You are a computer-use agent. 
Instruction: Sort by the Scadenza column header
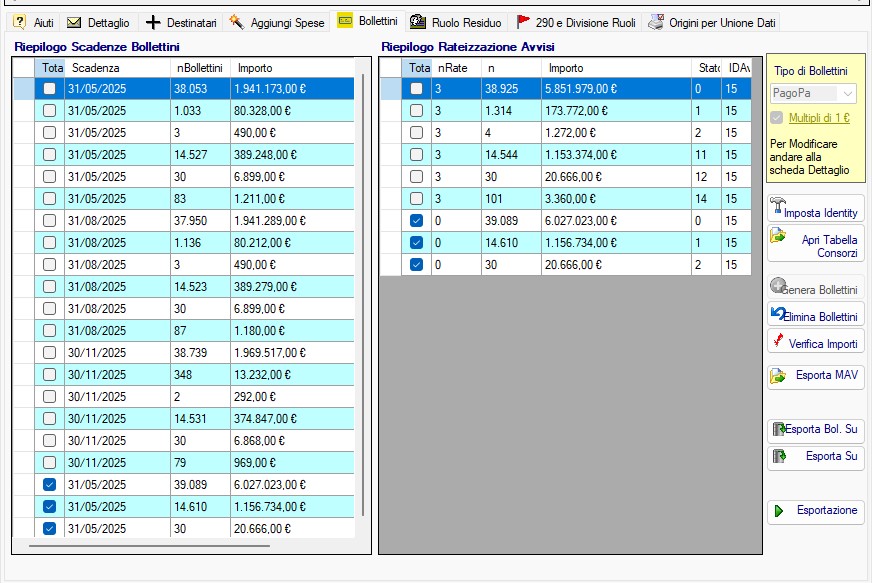(117, 67)
